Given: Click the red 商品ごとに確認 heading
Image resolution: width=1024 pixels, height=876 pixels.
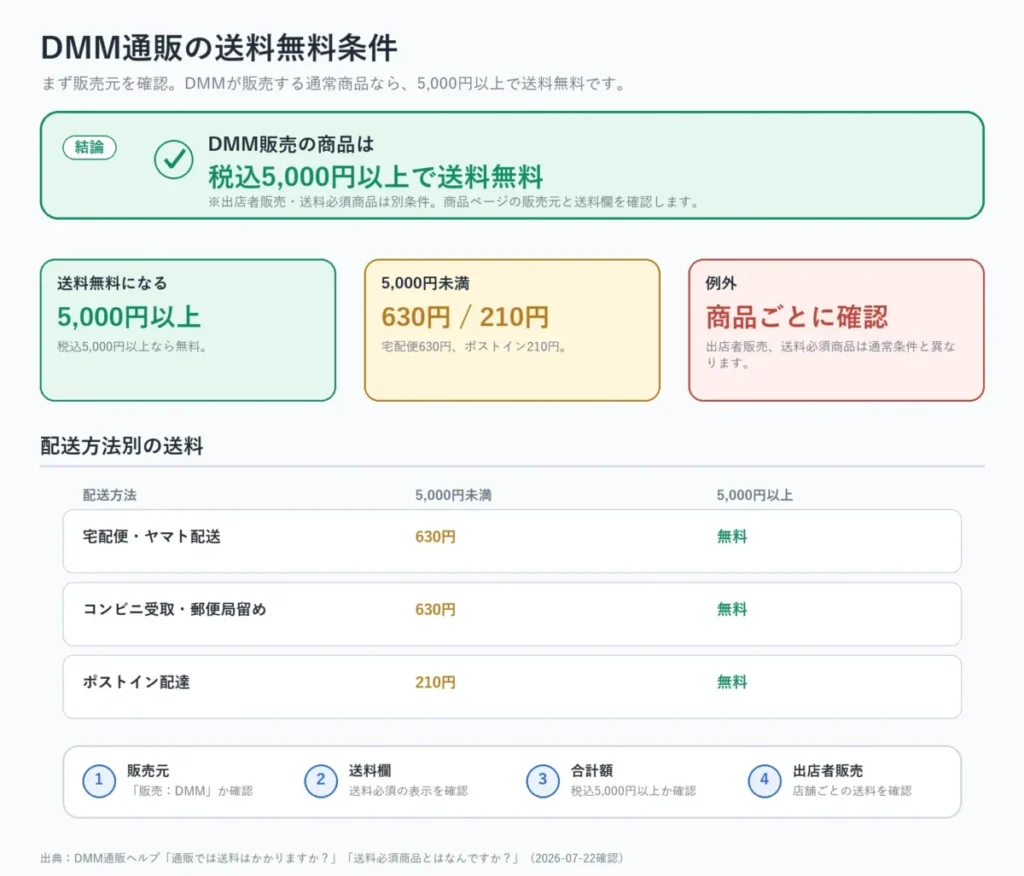Looking at the screenshot, I should pos(797,317).
